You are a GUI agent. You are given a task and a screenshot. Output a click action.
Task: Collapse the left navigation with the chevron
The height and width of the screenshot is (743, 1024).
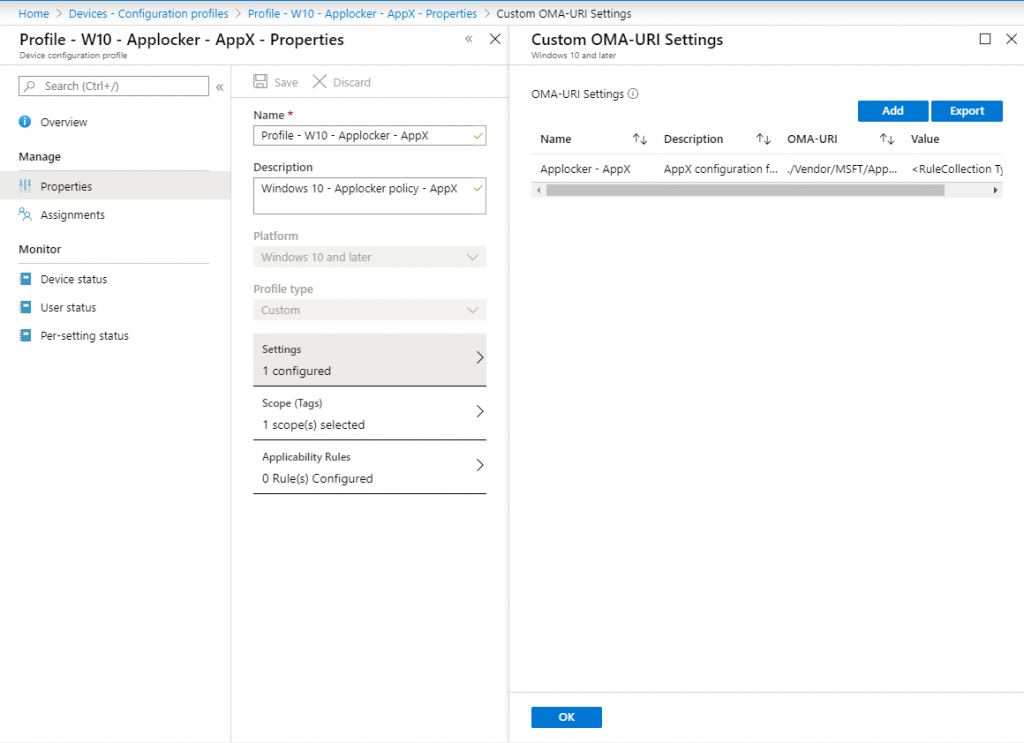coord(220,86)
